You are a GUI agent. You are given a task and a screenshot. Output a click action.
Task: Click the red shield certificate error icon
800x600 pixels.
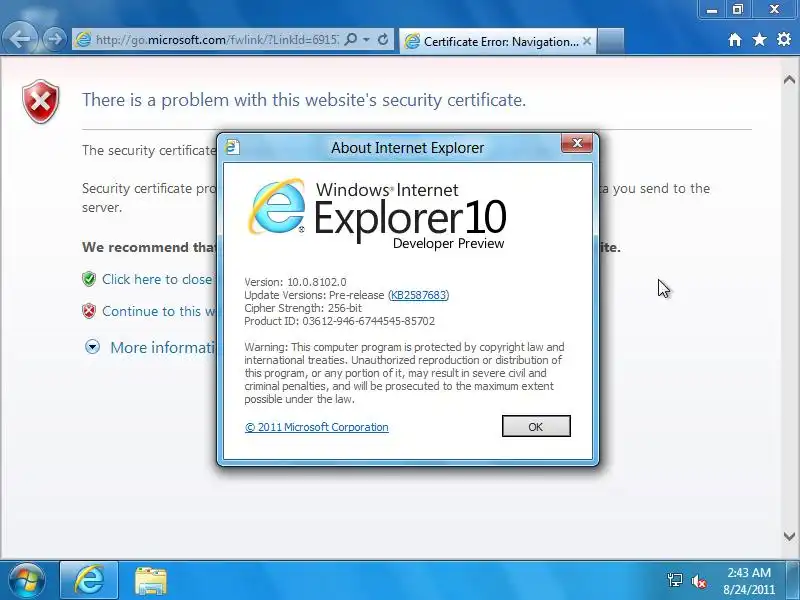coord(41,101)
